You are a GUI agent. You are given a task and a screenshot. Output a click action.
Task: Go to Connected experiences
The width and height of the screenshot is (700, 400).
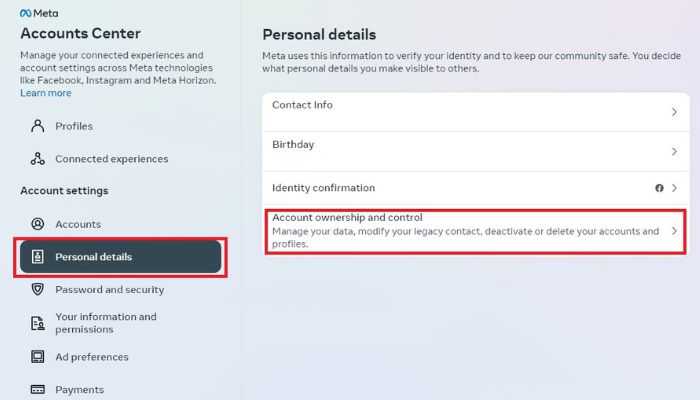[x=111, y=159]
